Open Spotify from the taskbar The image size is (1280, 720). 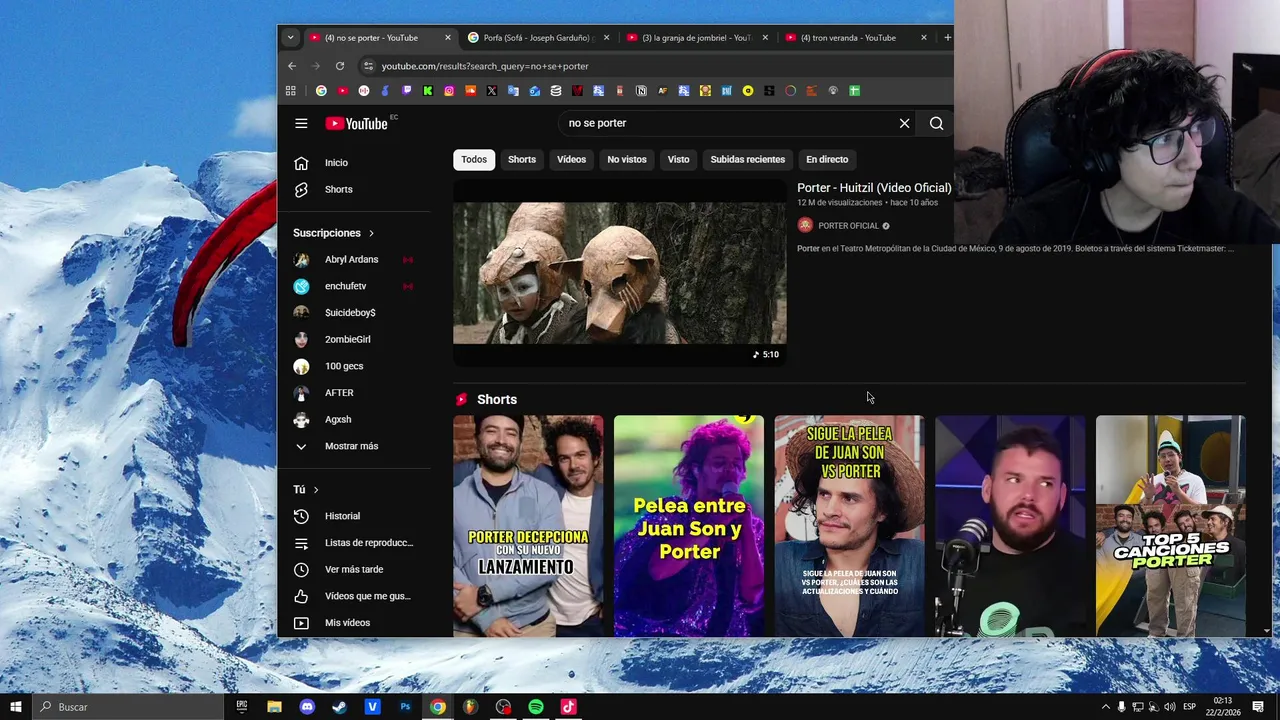point(536,707)
